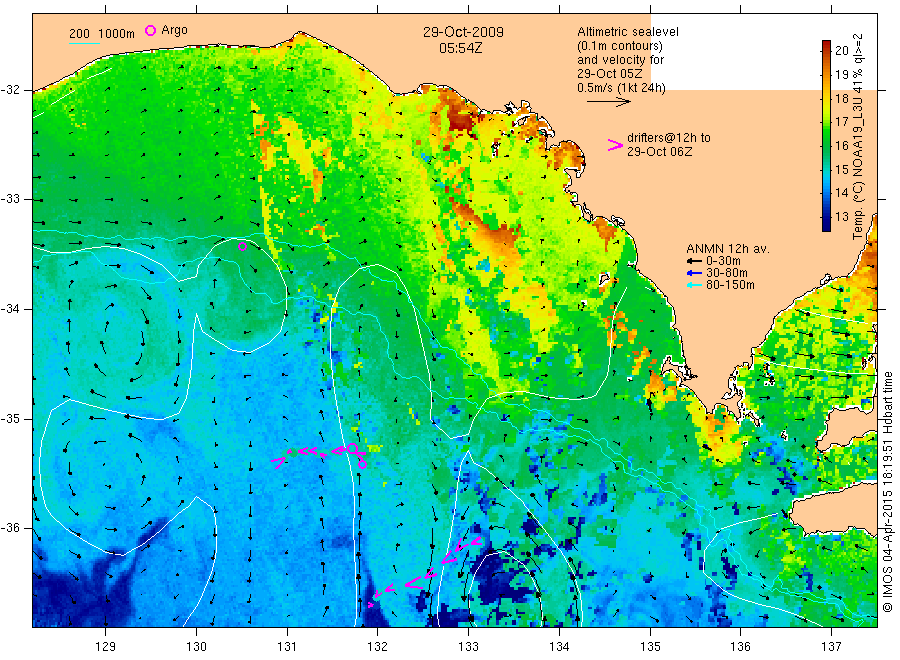Image resolution: width=900 pixels, height=660 pixels.
Task: Click the magenta drifter arrow legend symbol
Action: tap(615, 145)
